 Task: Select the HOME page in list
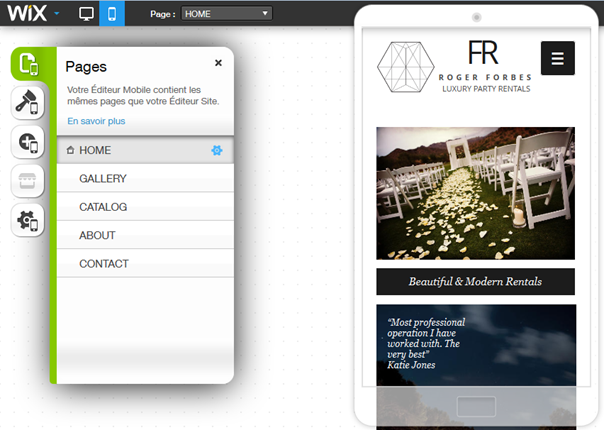[x=145, y=150]
